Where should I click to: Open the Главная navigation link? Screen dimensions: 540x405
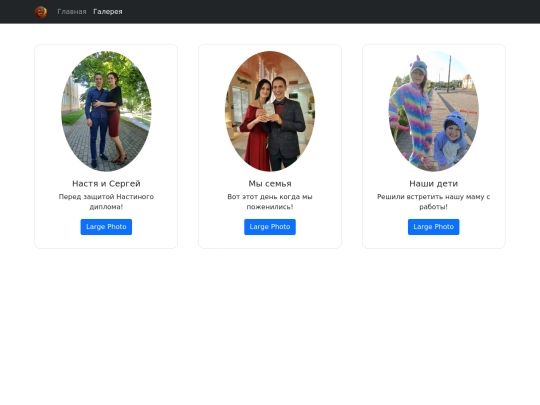click(x=72, y=12)
